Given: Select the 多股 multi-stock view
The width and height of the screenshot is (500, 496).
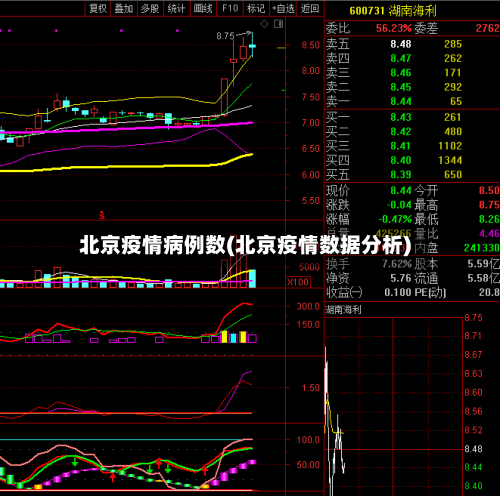Looking at the screenshot, I should click(x=150, y=8).
